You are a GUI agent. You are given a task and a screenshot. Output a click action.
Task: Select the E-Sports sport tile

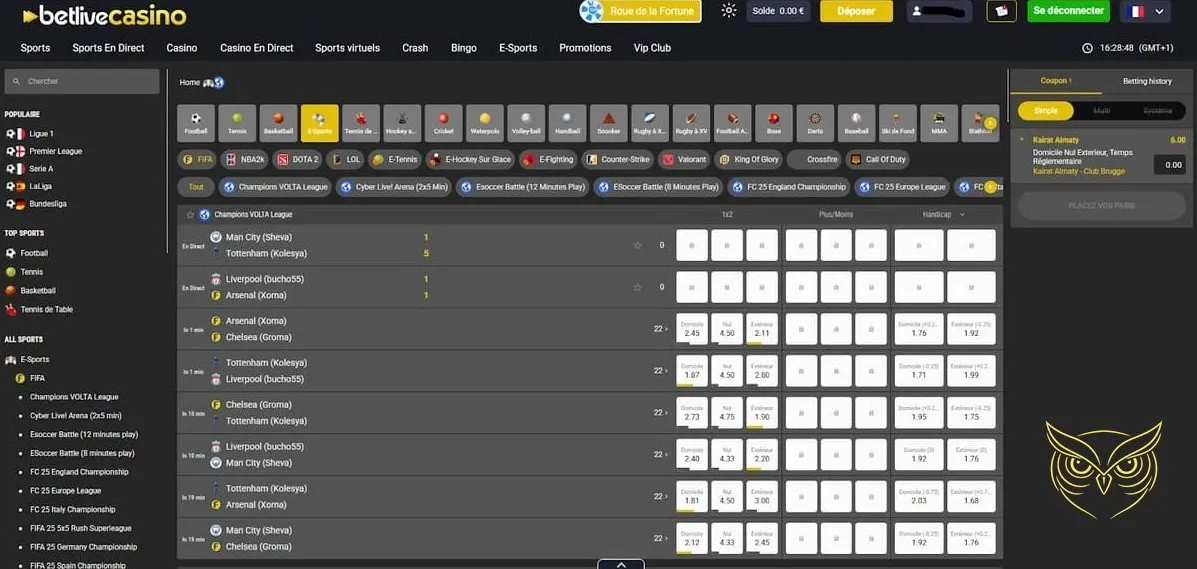[319, 123]
